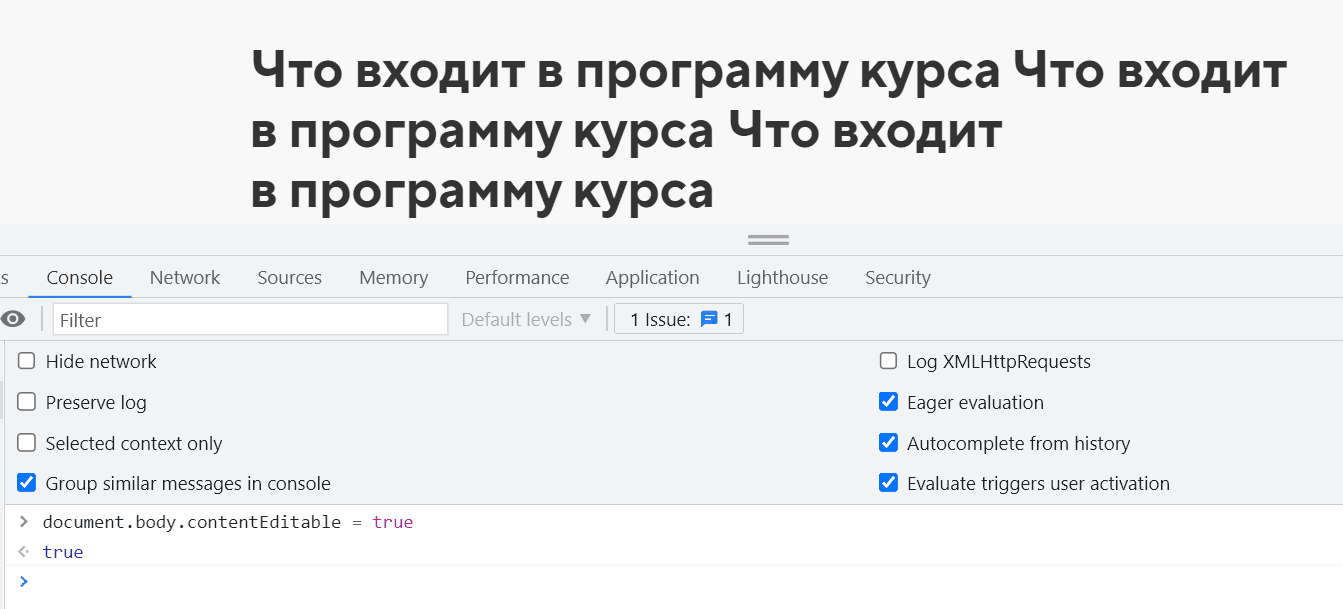This screenshot has width=1343, height=609.
Task: Switch to the Console tab
Action: point(80,278)
